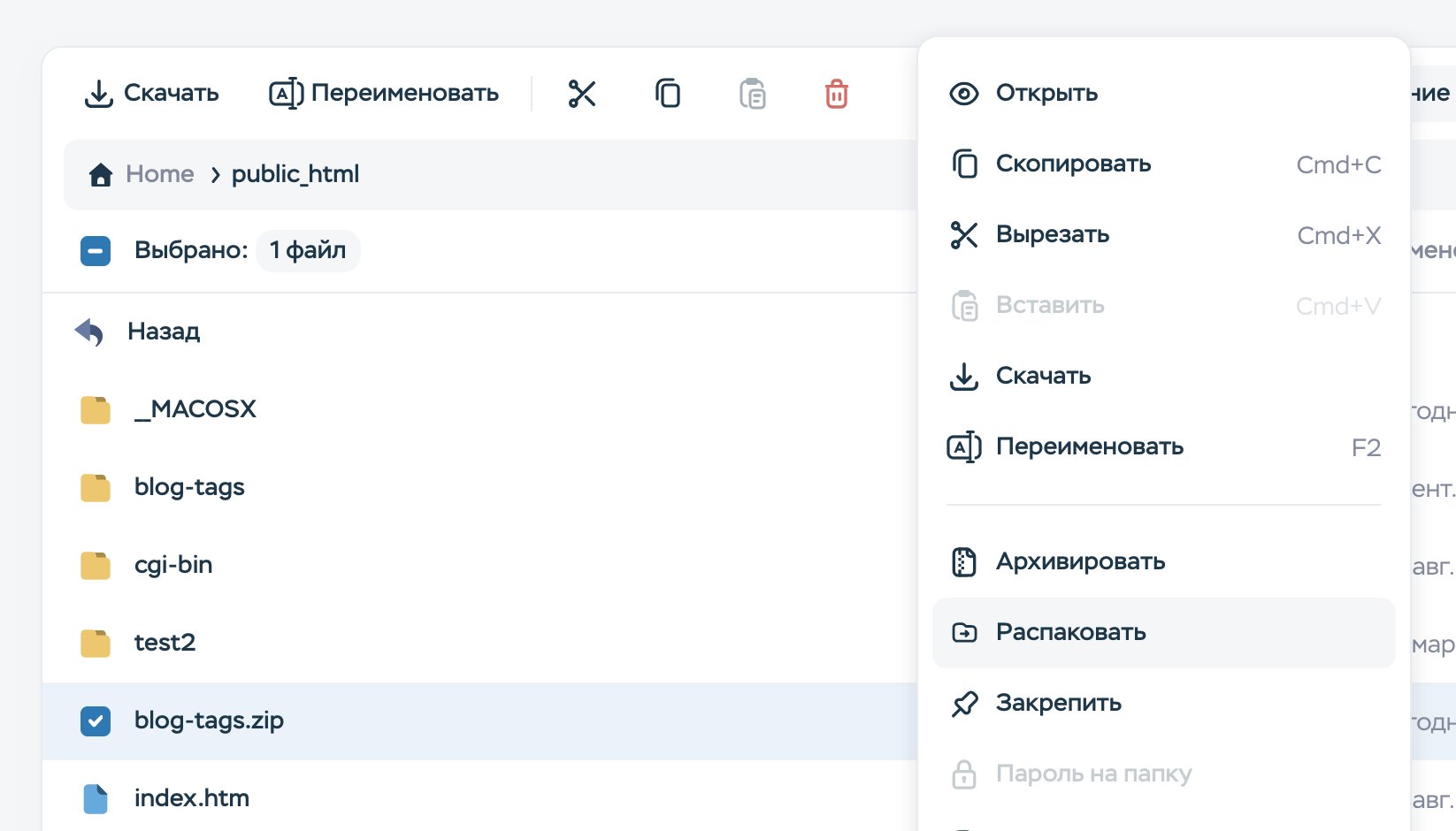Click the home icon in breadcrumb

pos(101,175)
